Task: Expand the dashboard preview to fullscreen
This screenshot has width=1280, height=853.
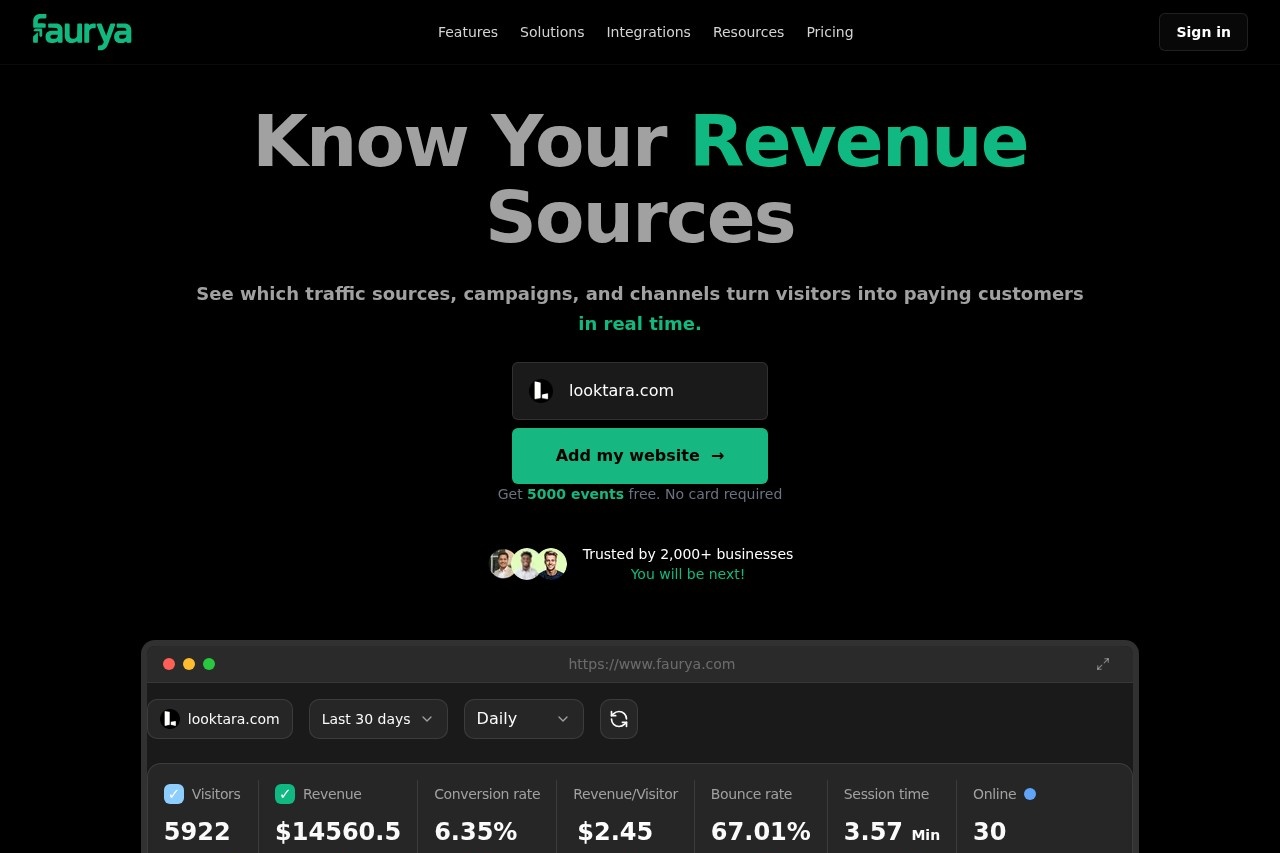Action: point(1103,664)
